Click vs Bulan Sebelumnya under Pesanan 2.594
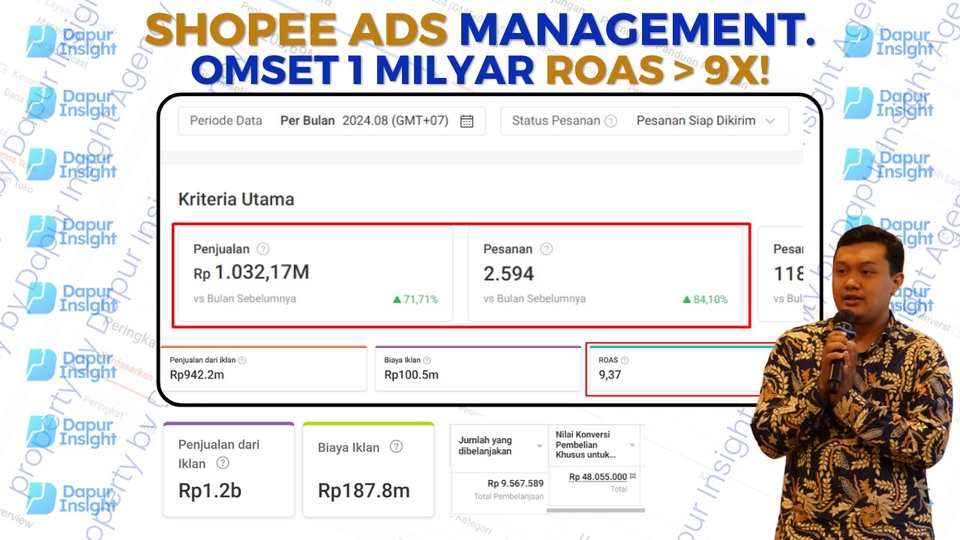Screen dimensions: 960x540 534,299
